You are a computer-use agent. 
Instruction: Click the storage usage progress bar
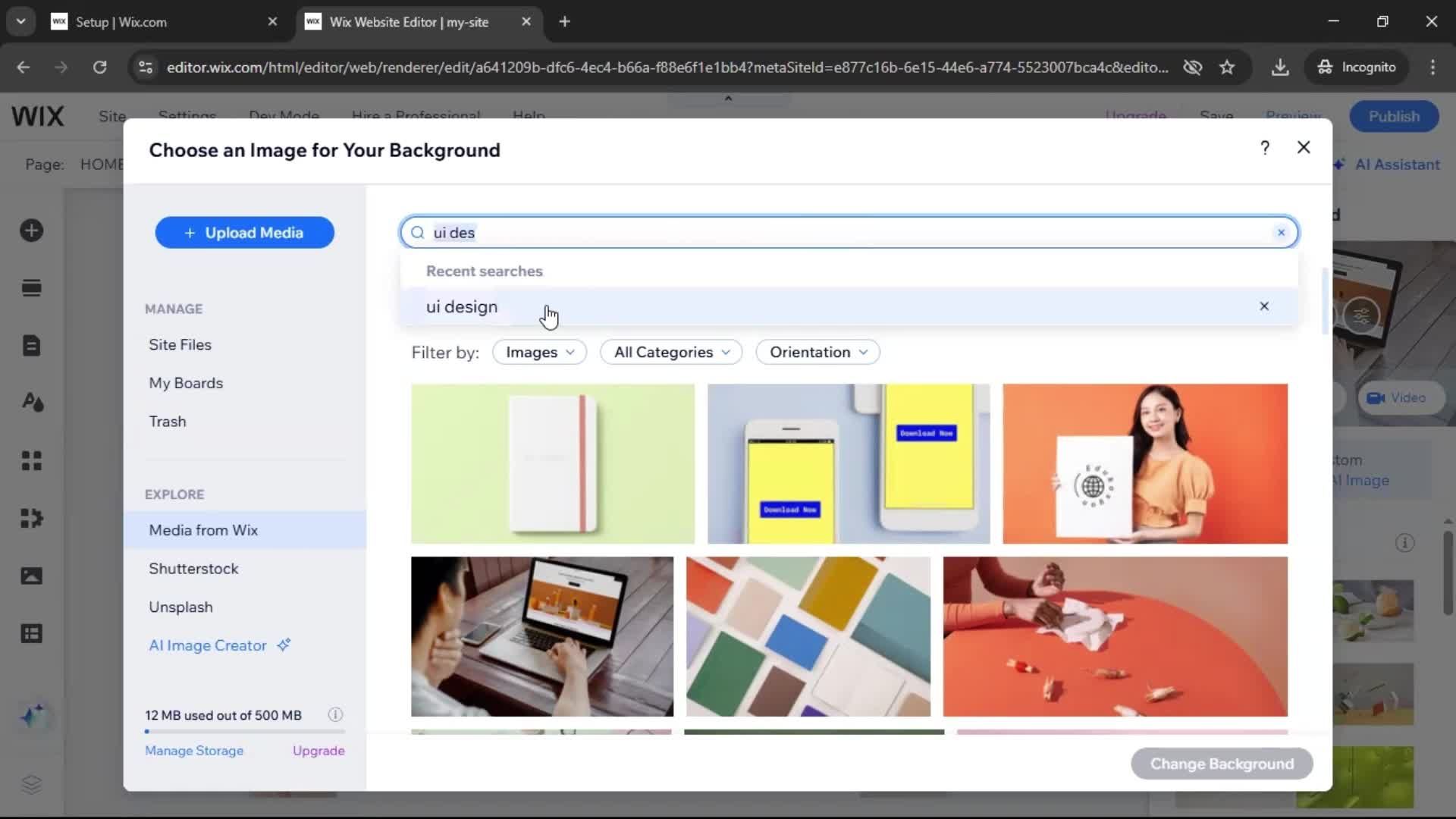click(x=245, y=732)
